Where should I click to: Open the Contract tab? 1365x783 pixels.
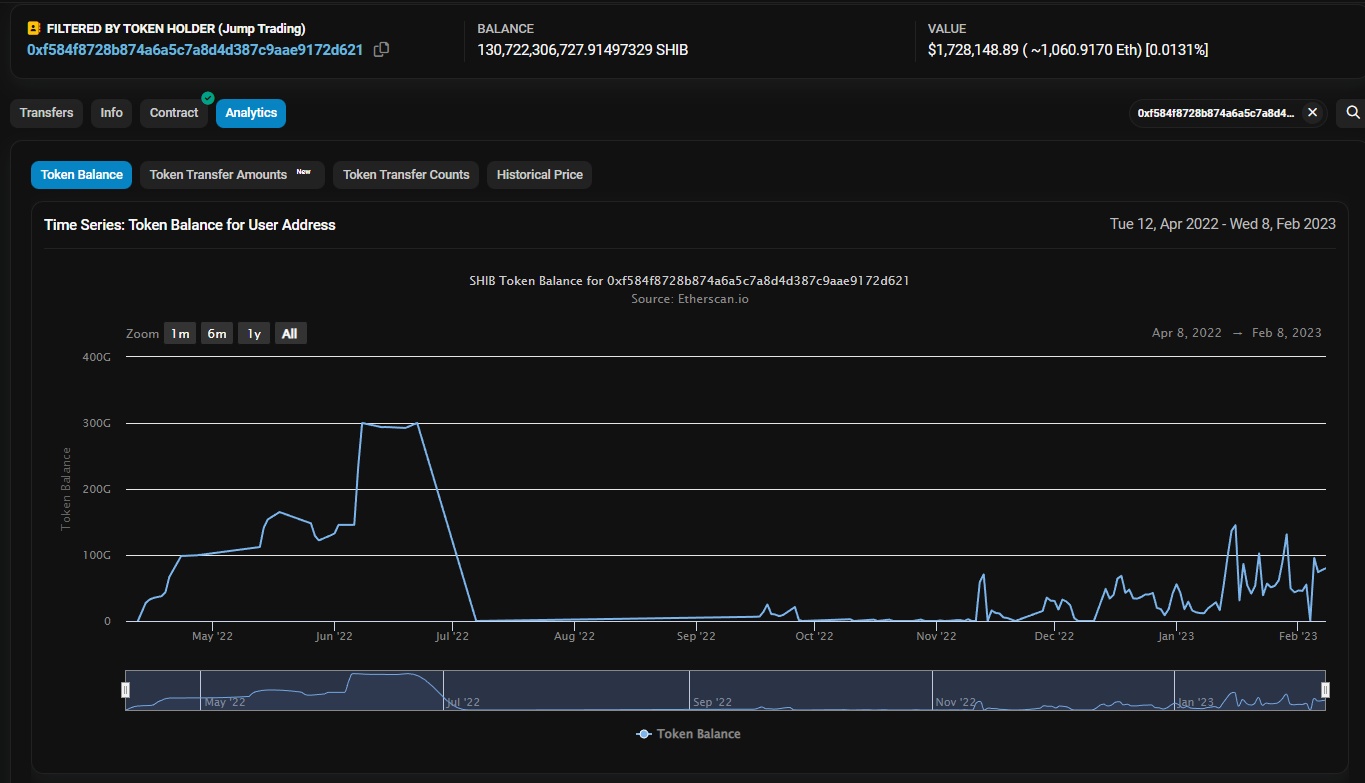pos(174,113)
